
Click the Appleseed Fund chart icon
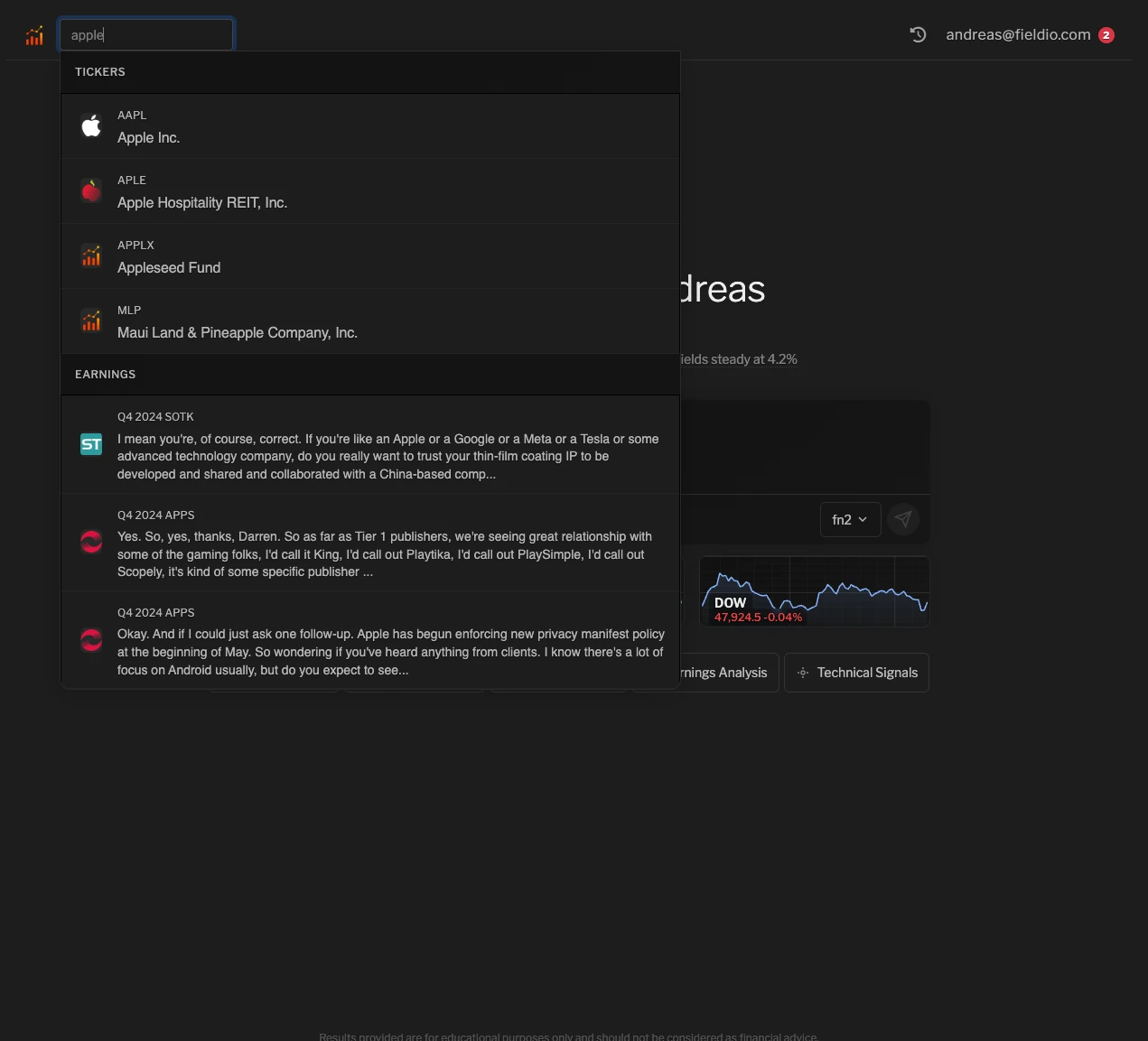click(x=90, y=256)
